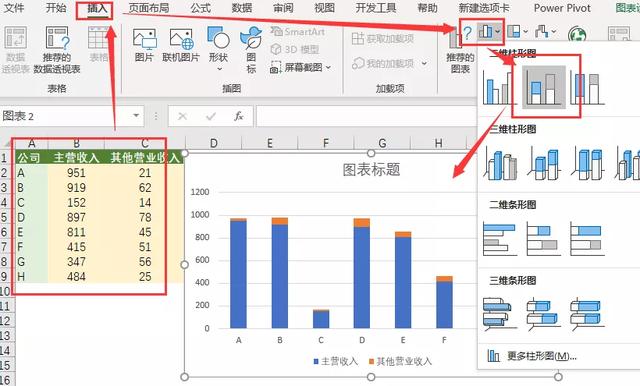Open the 插入 ribbon tab
The image size is (640, 386).
click(x=97, y=8)
